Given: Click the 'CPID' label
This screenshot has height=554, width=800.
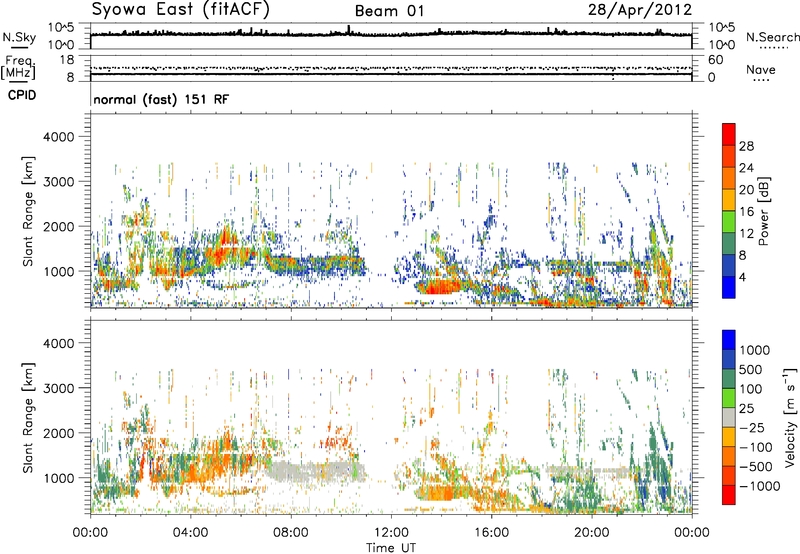Looking at the screenshot, I should tap(22, 95).
